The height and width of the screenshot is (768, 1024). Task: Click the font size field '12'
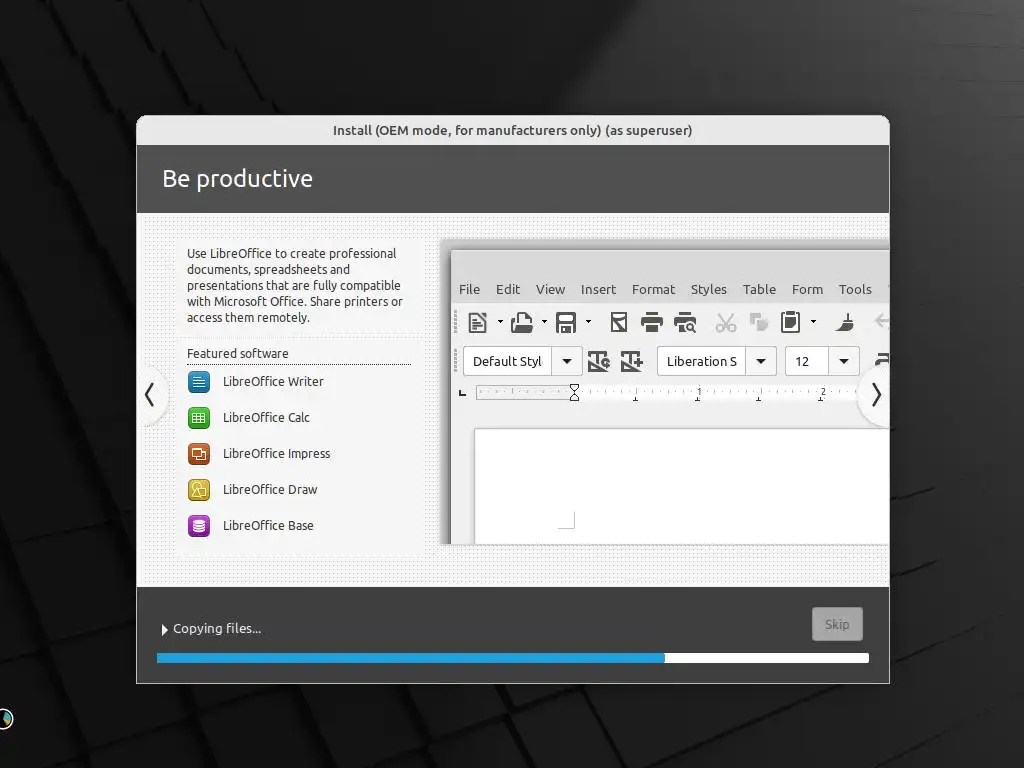807,361
